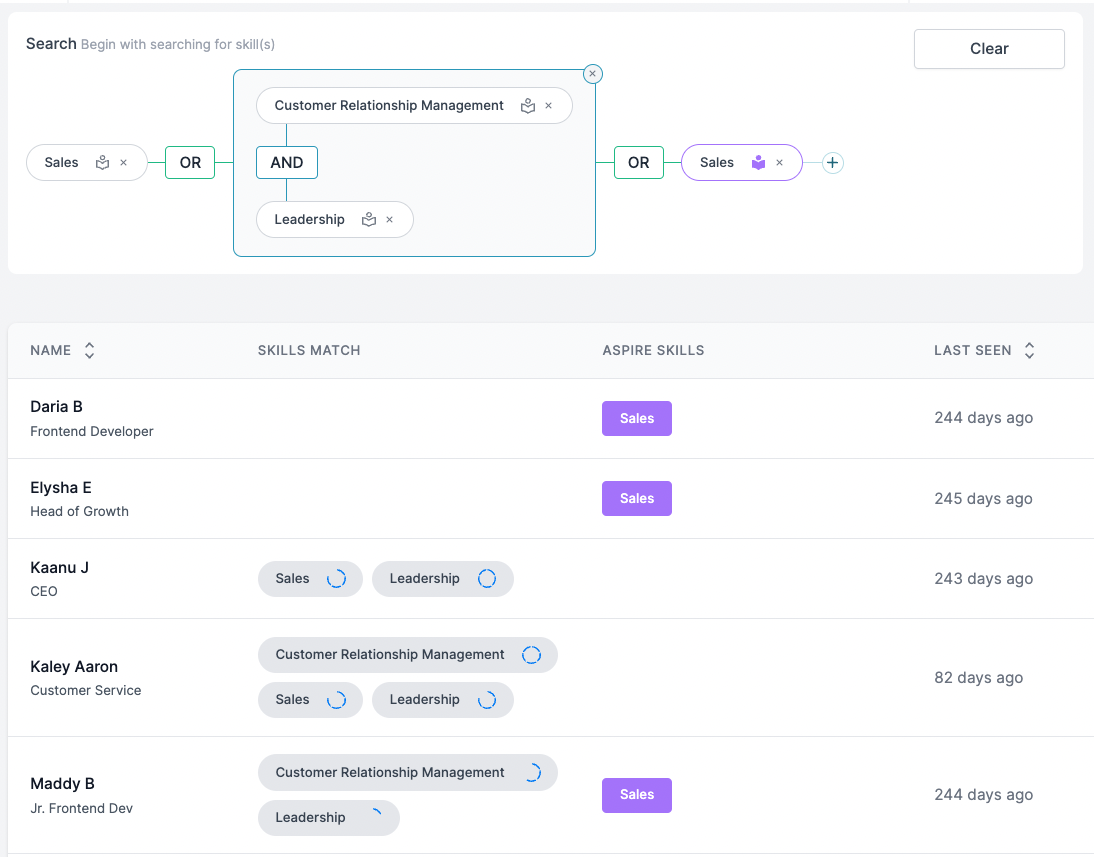Screen dimensions: 1094x857
Task: Toggle the OR operator after first Sales chip
Action: click(190, 163)
